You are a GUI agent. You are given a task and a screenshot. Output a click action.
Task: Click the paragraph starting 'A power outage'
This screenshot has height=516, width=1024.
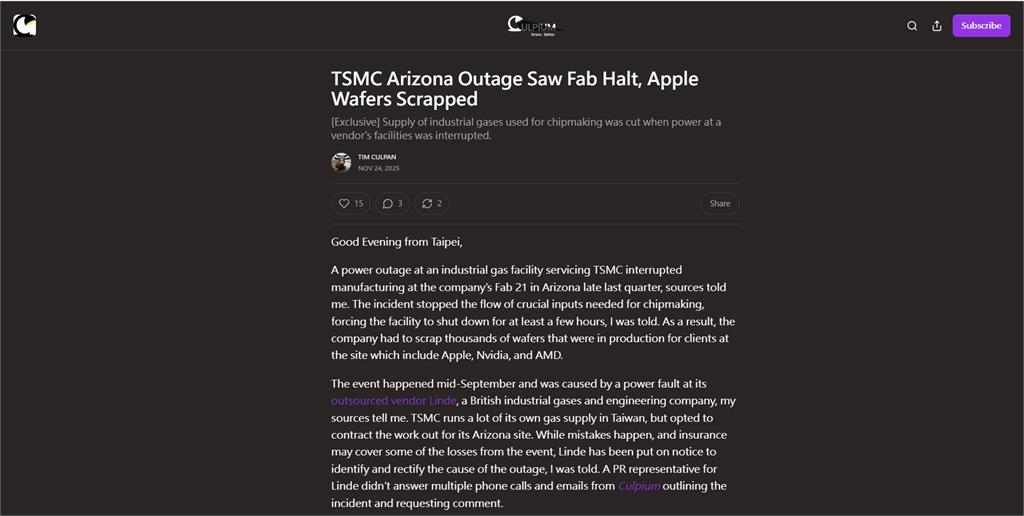point(532,304)
